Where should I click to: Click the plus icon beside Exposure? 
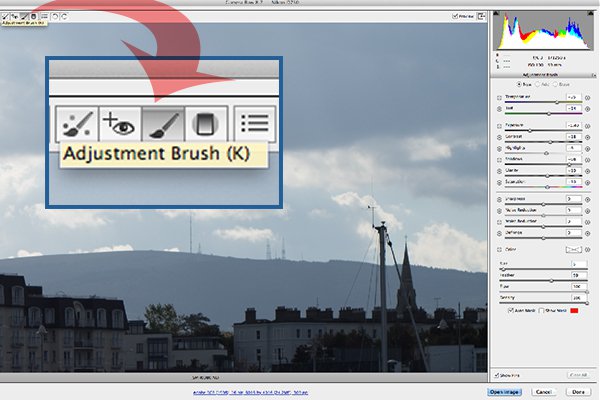tap(588, 126)
